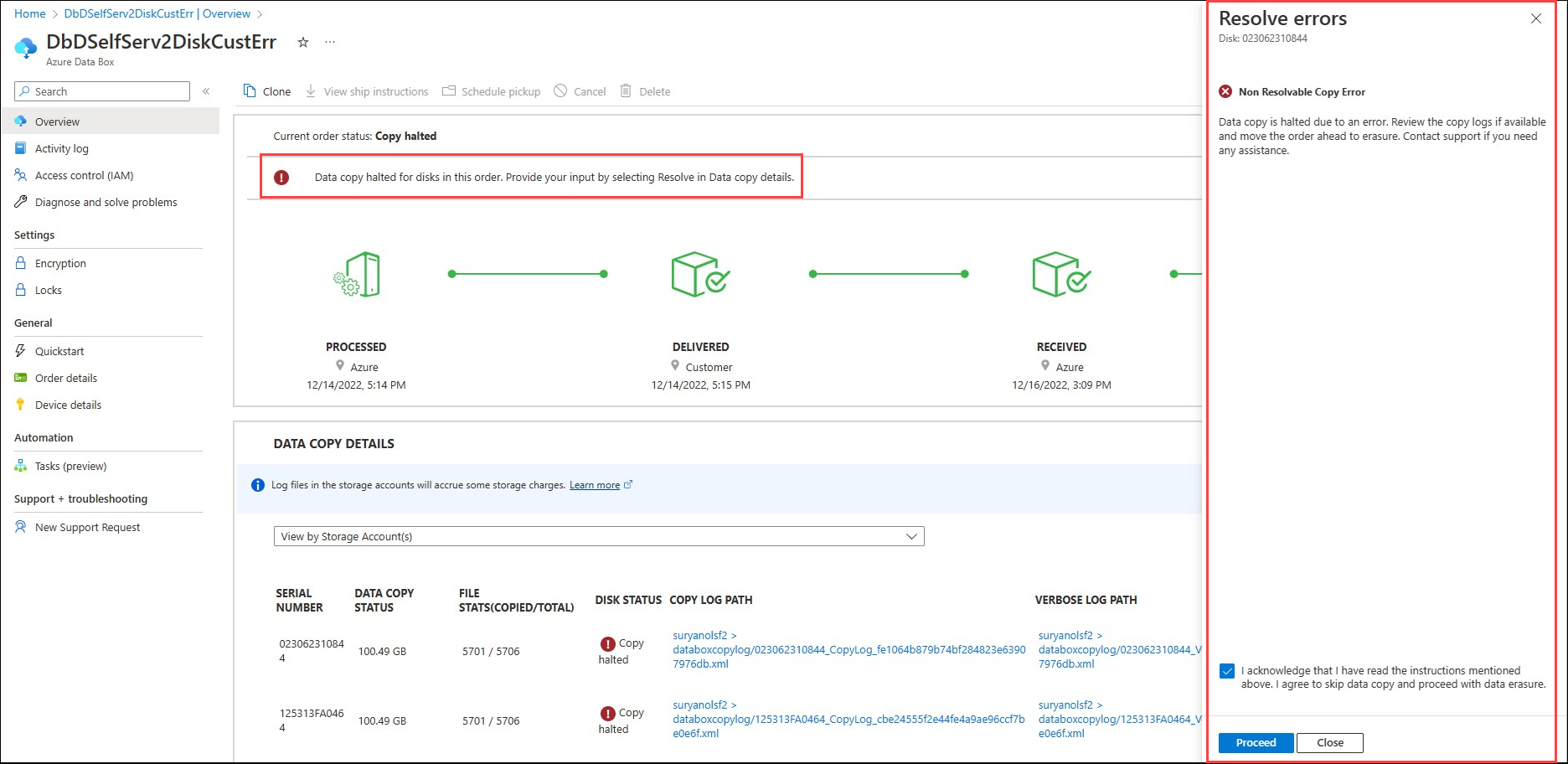Click the Proceed button

point(1256,743)
